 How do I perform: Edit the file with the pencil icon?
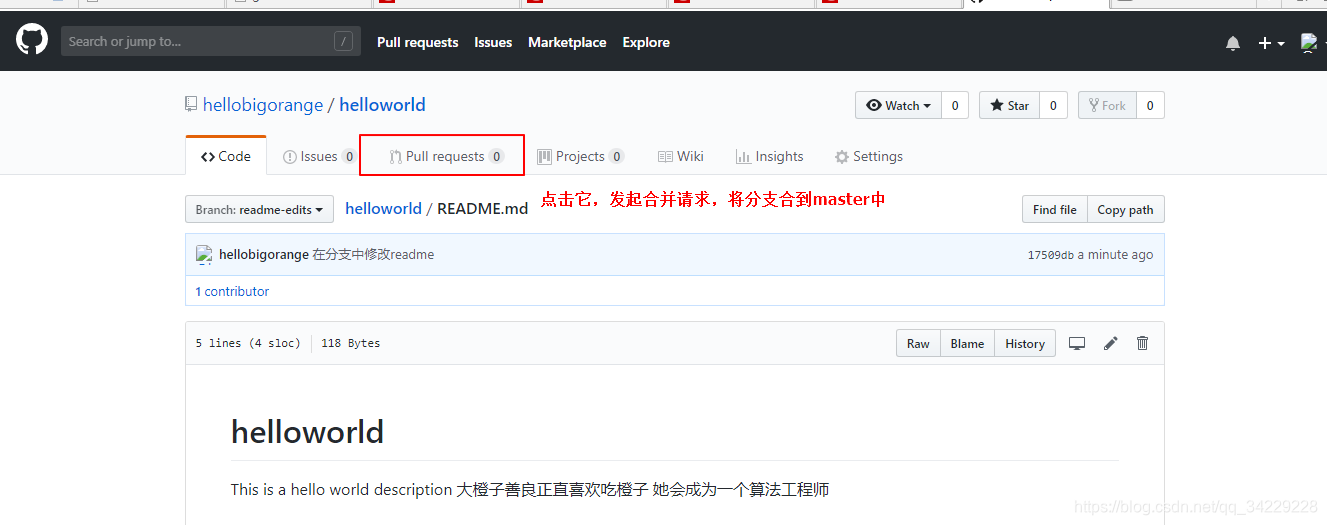1110,343
